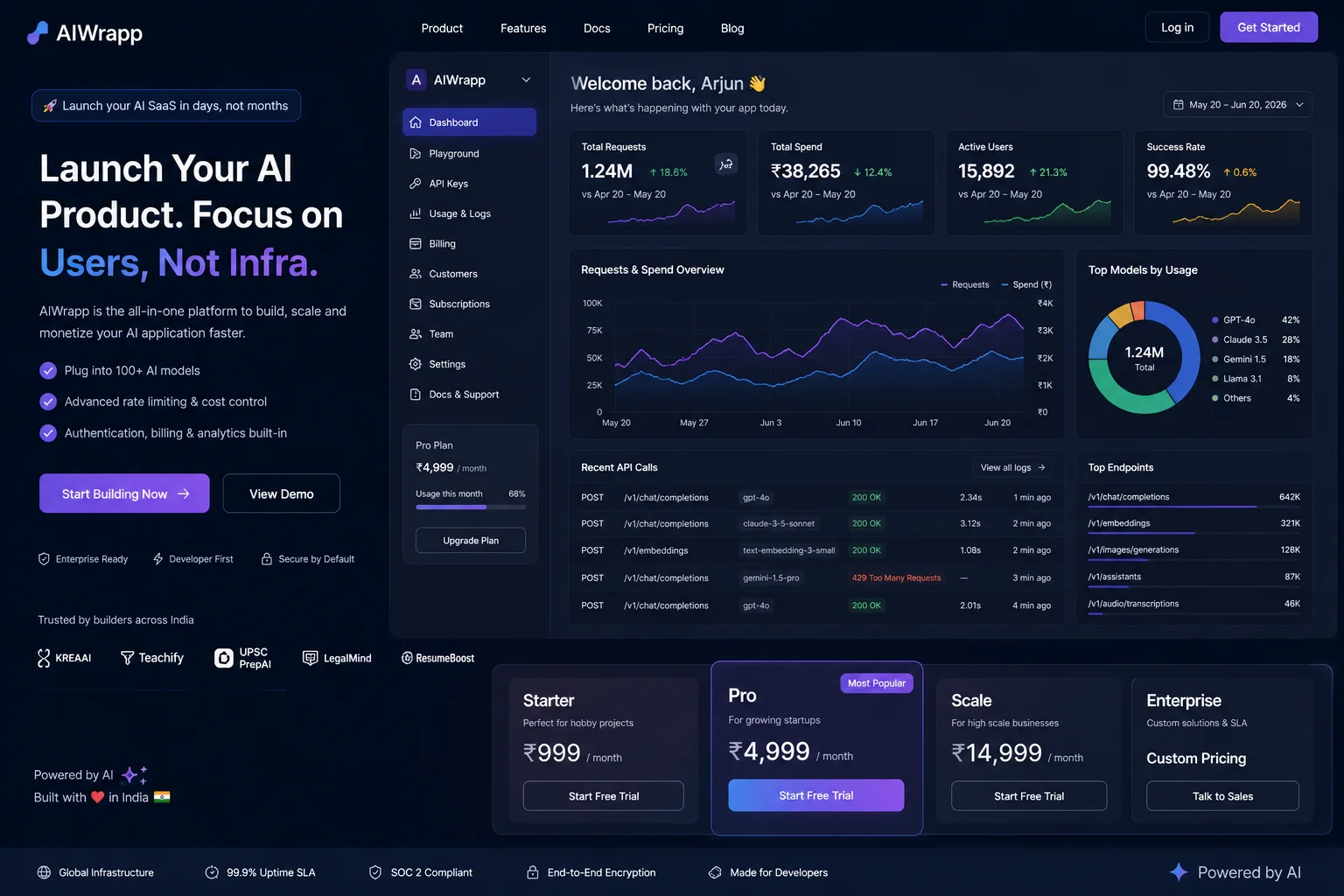Click the Log in button

[x=1177, y=27]
